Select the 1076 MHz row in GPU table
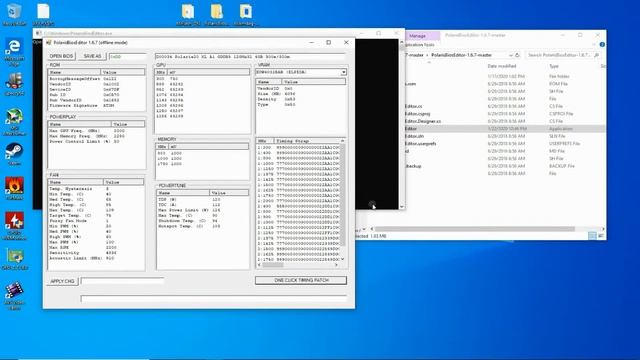Screen dimensions: 640x360 click(202, 95)
